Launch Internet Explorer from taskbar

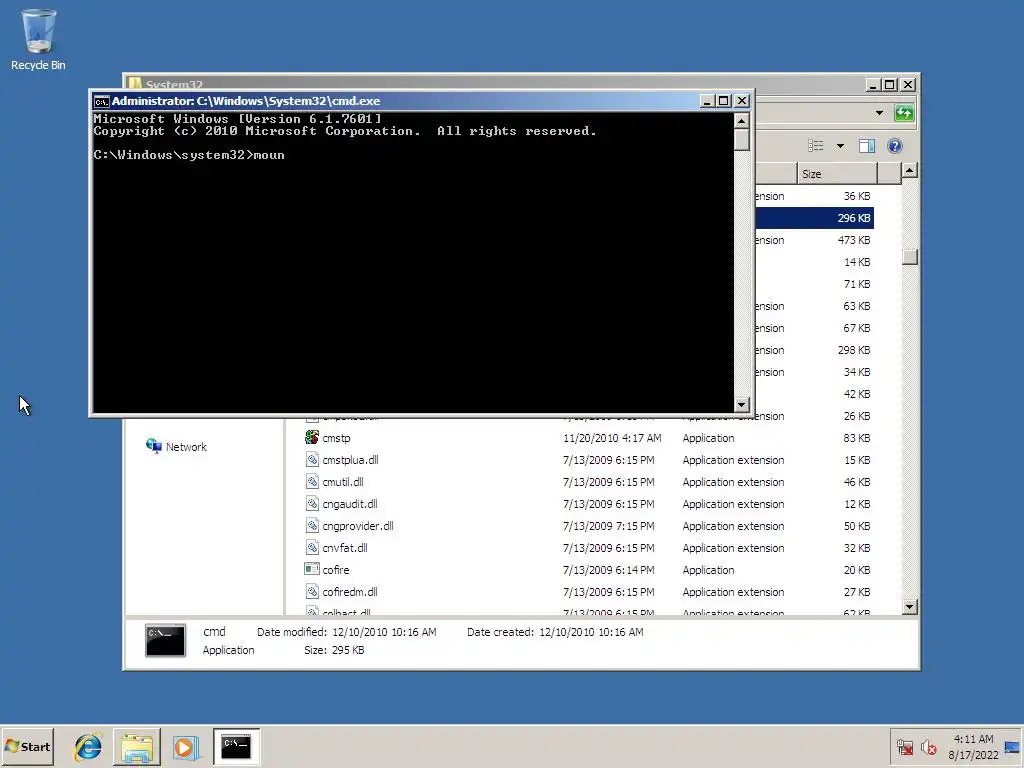coord(88,746)
